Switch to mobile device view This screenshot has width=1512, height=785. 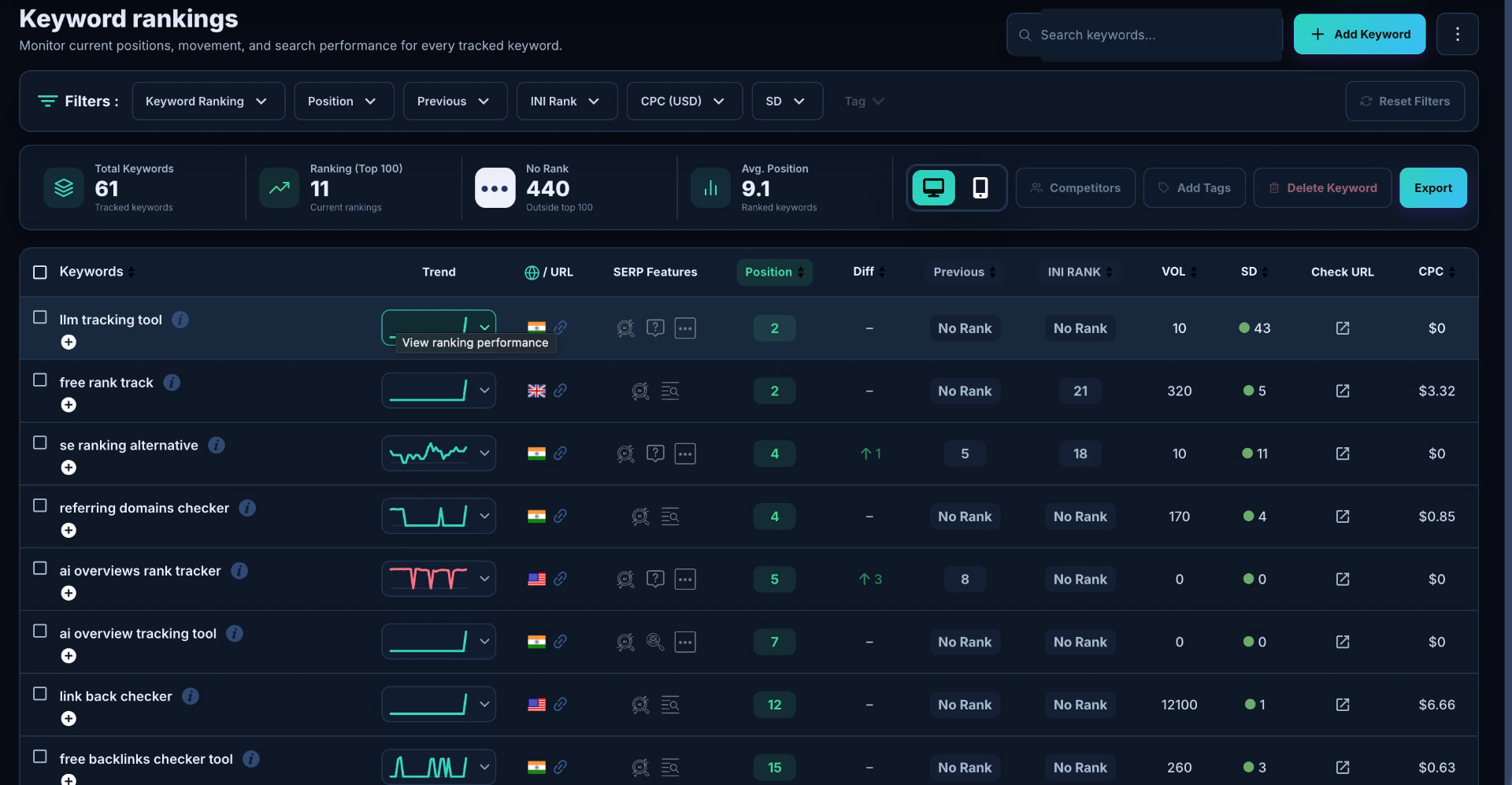pos(980,187)
